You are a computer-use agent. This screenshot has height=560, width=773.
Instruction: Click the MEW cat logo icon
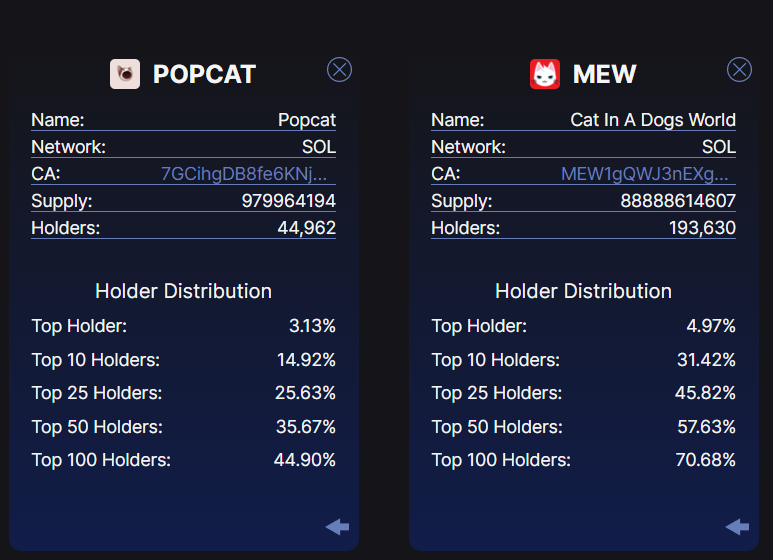click(x=545, y=74)
